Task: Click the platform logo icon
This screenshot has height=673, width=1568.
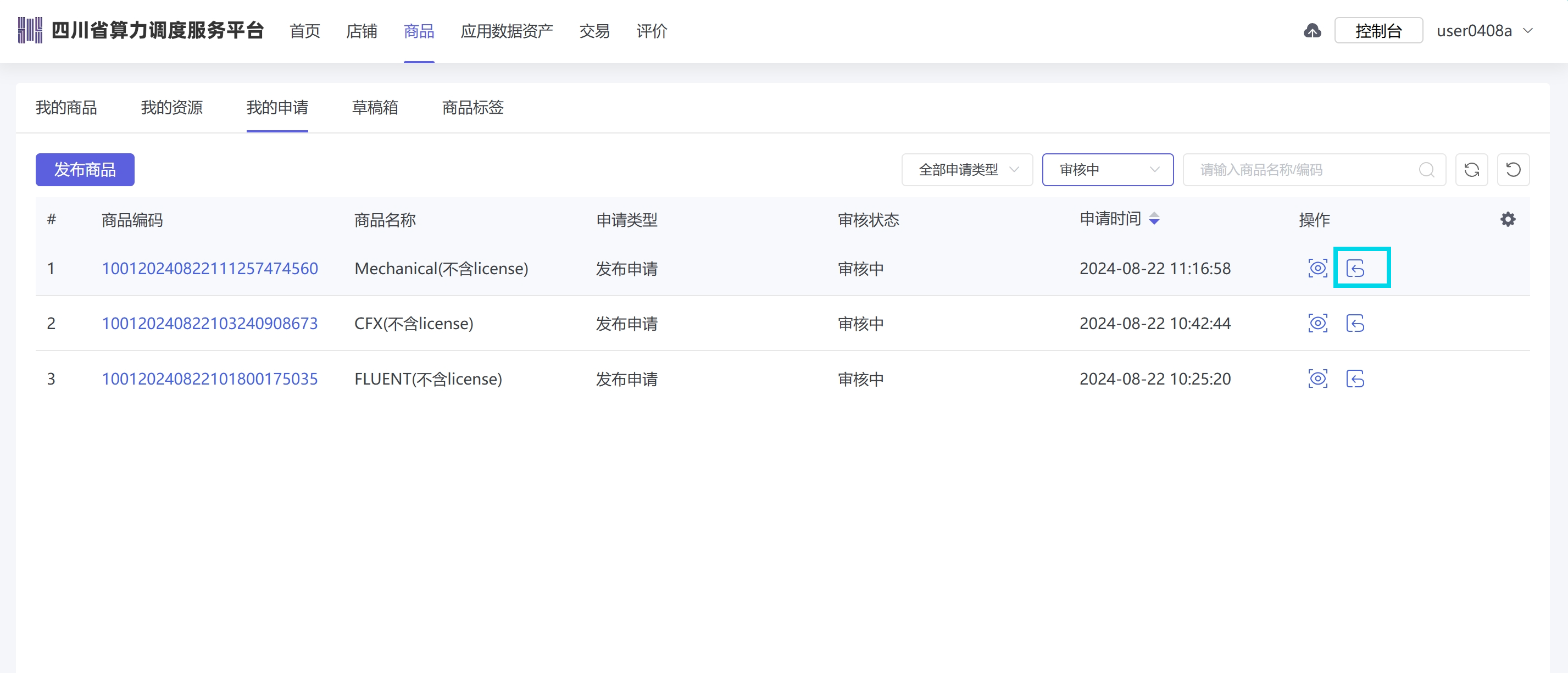Action: coord(30,30)
